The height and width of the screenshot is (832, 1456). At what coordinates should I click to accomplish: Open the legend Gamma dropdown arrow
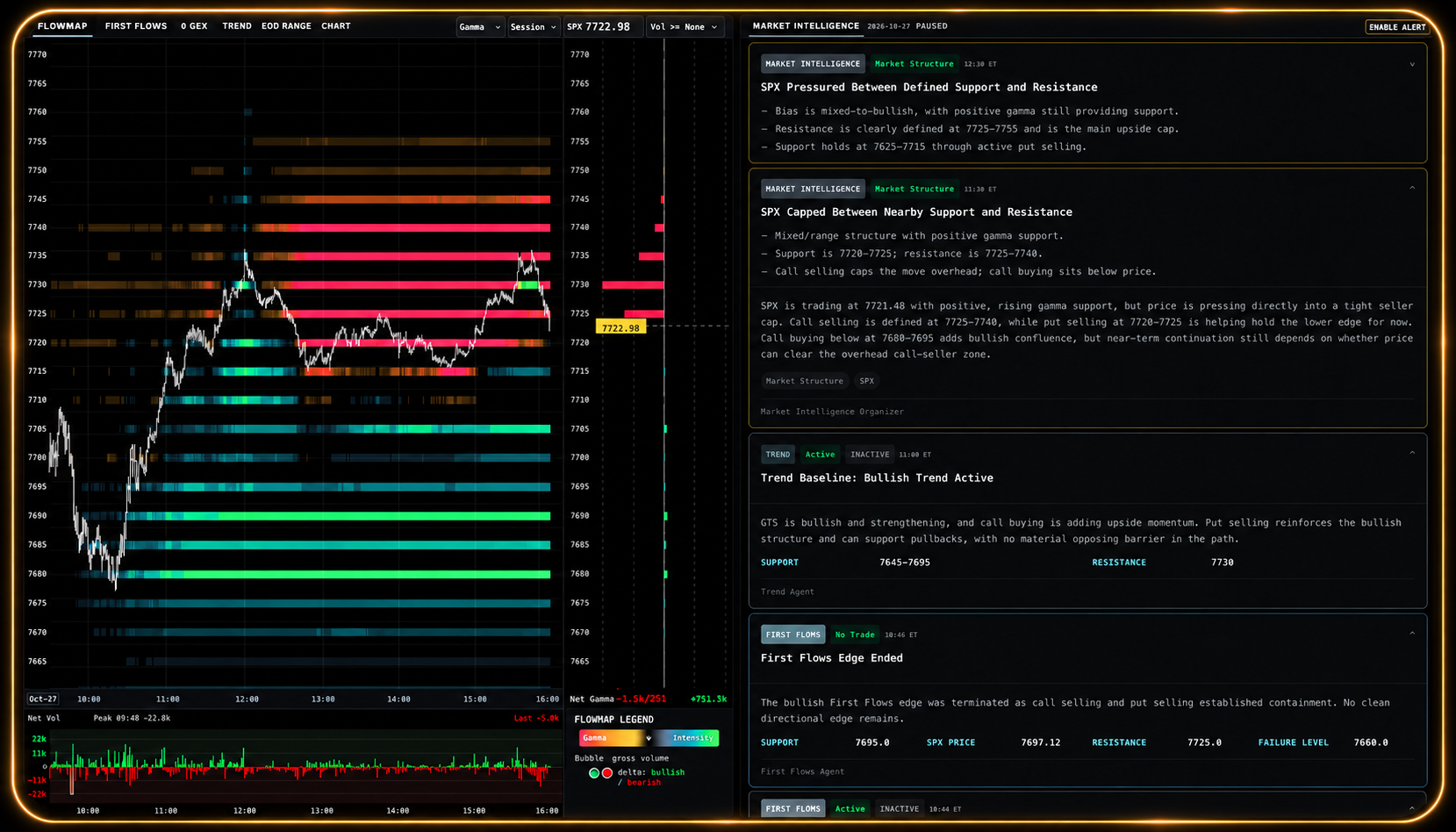pyautogui.click(x=649, y=738)
